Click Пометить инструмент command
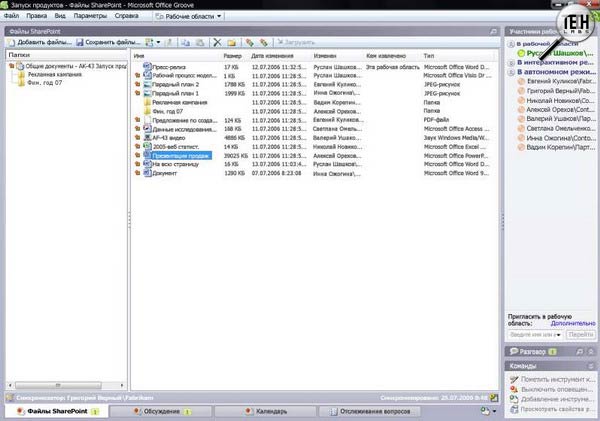This screenshot has width=600, height=421. click(x=553, y=379)
